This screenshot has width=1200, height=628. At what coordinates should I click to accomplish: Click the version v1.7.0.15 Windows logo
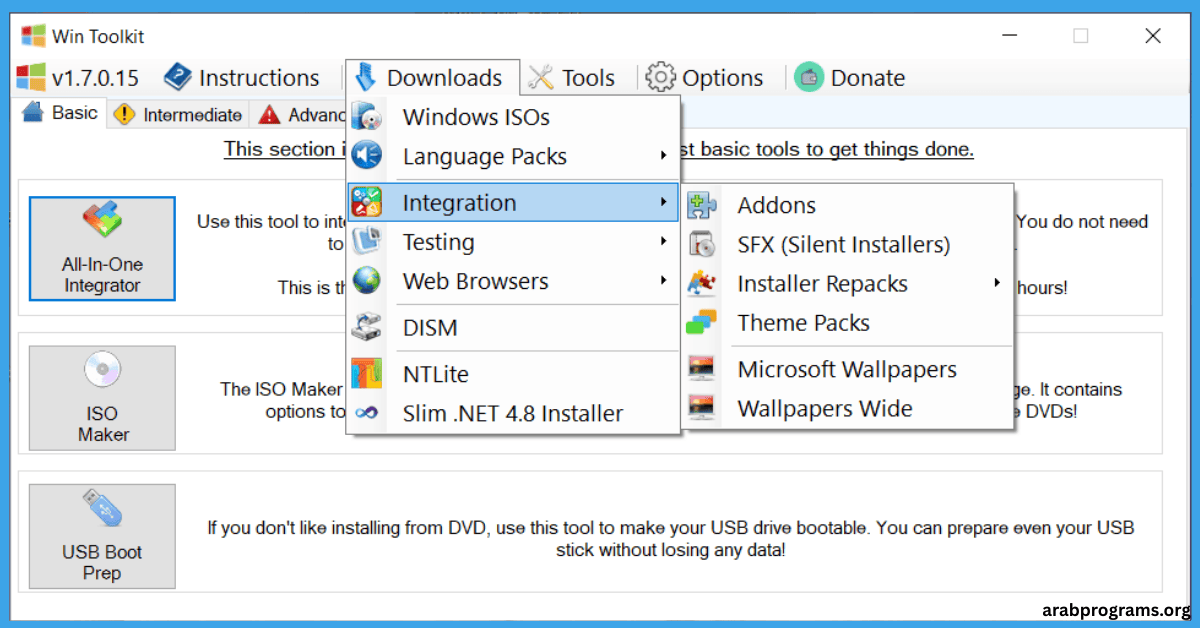click(32, 77)
